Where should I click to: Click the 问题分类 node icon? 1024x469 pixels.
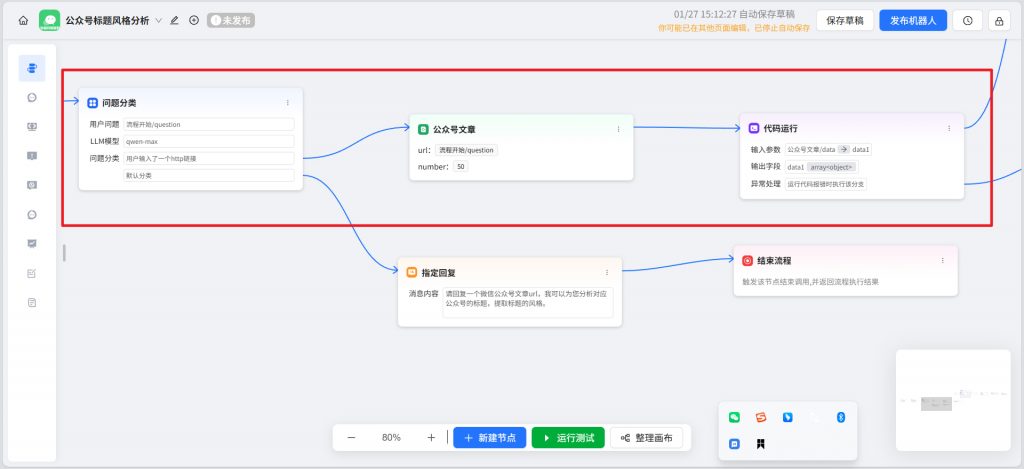93,103
